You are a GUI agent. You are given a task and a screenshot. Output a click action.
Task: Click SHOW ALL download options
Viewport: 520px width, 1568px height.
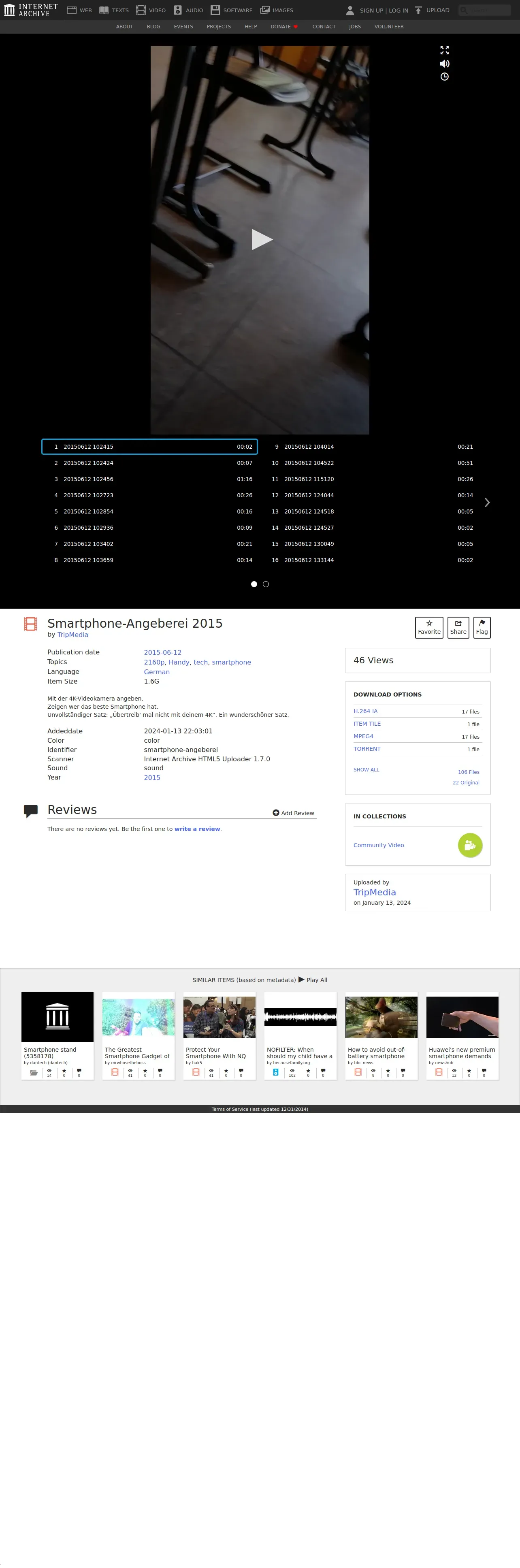pos(366,770)
